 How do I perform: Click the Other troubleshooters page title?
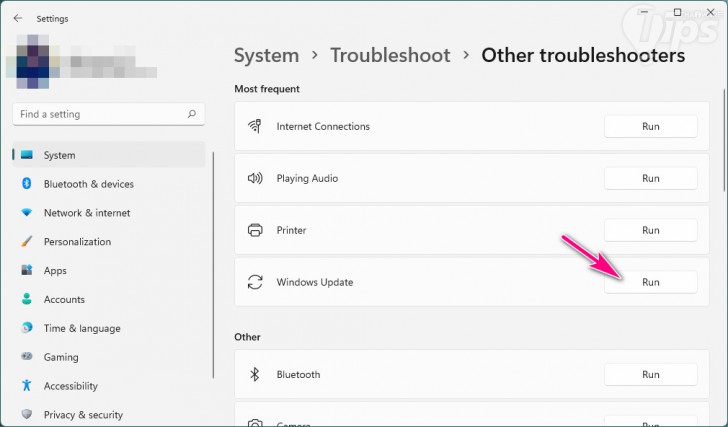583,55
